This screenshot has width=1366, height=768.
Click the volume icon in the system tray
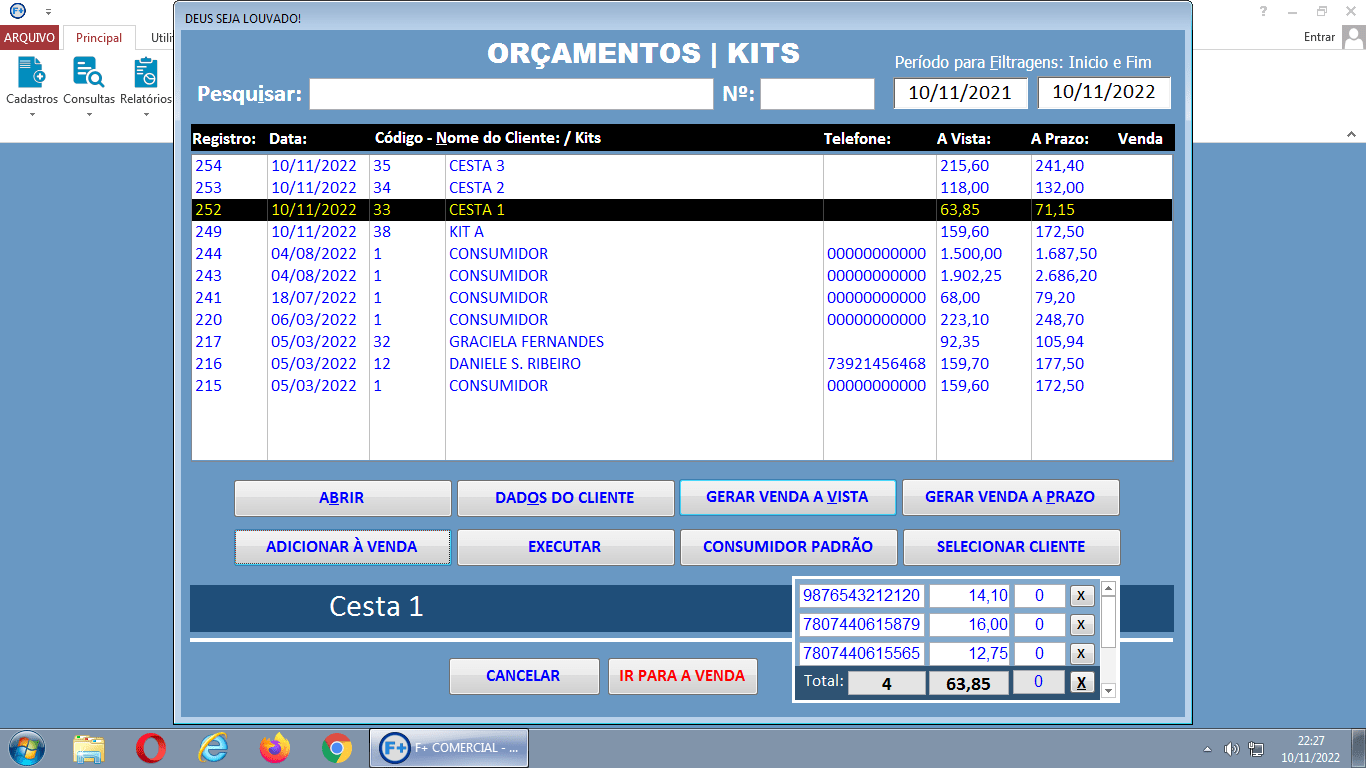point(1232,749)
